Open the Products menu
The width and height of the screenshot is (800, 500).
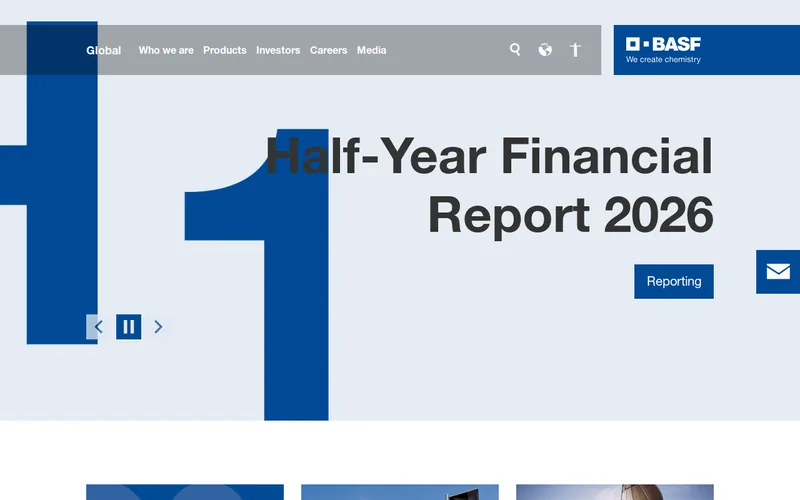coord(224,50)
